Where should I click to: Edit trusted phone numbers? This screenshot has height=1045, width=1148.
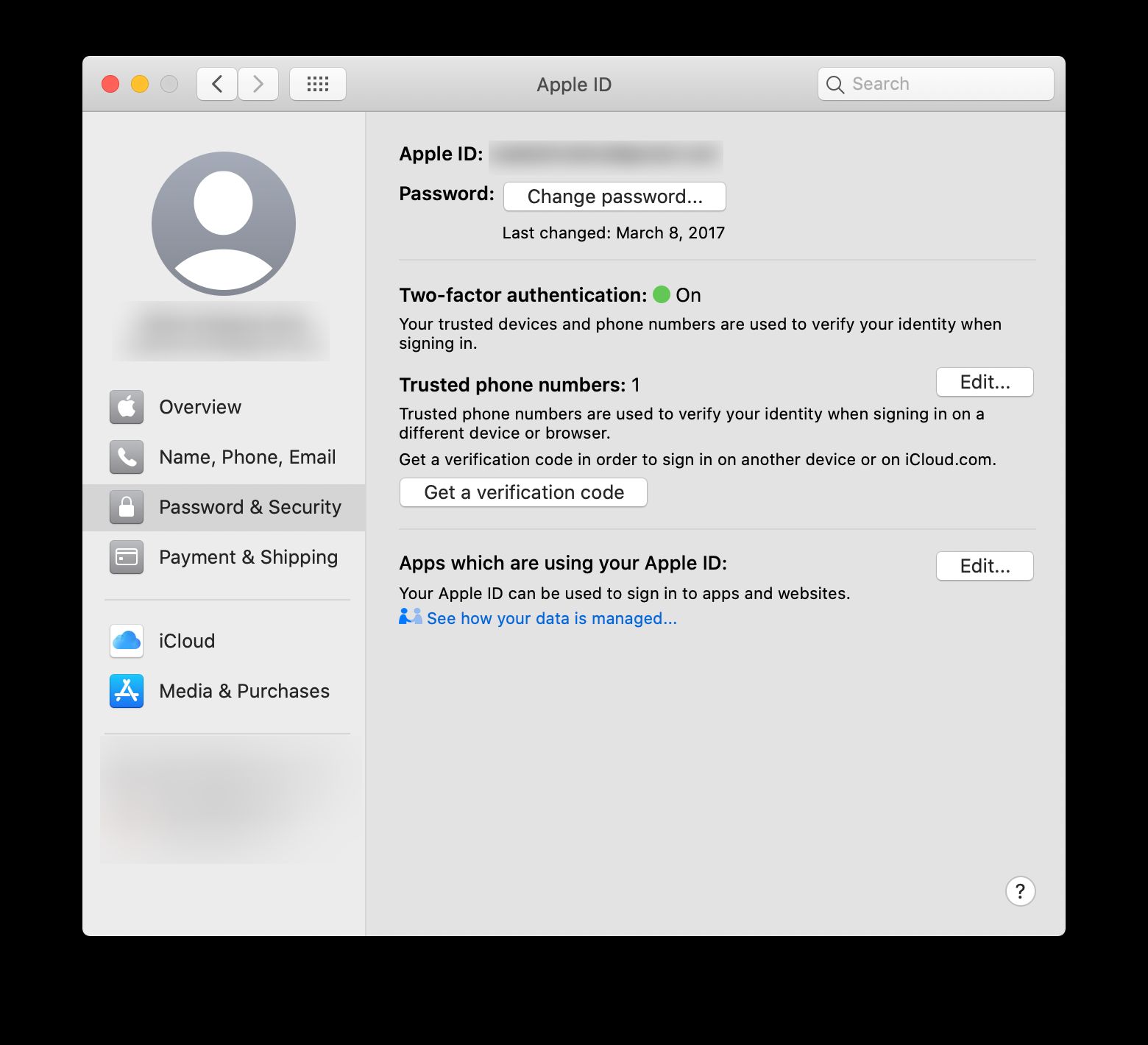tap(985, 381)
